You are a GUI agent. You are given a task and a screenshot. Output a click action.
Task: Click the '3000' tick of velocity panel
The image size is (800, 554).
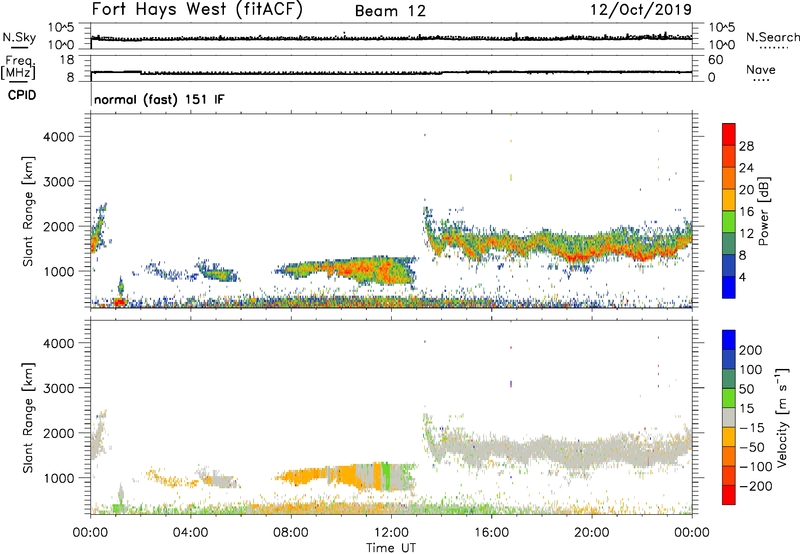(58, 388)
